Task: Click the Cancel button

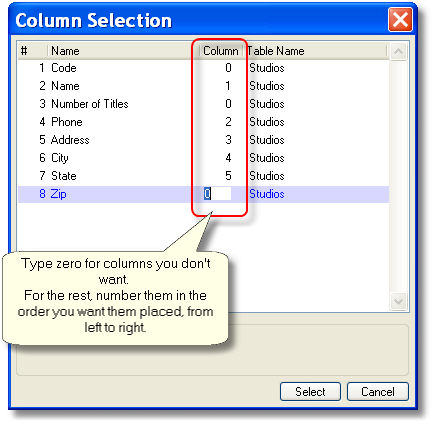Action: tap(378, 392)
